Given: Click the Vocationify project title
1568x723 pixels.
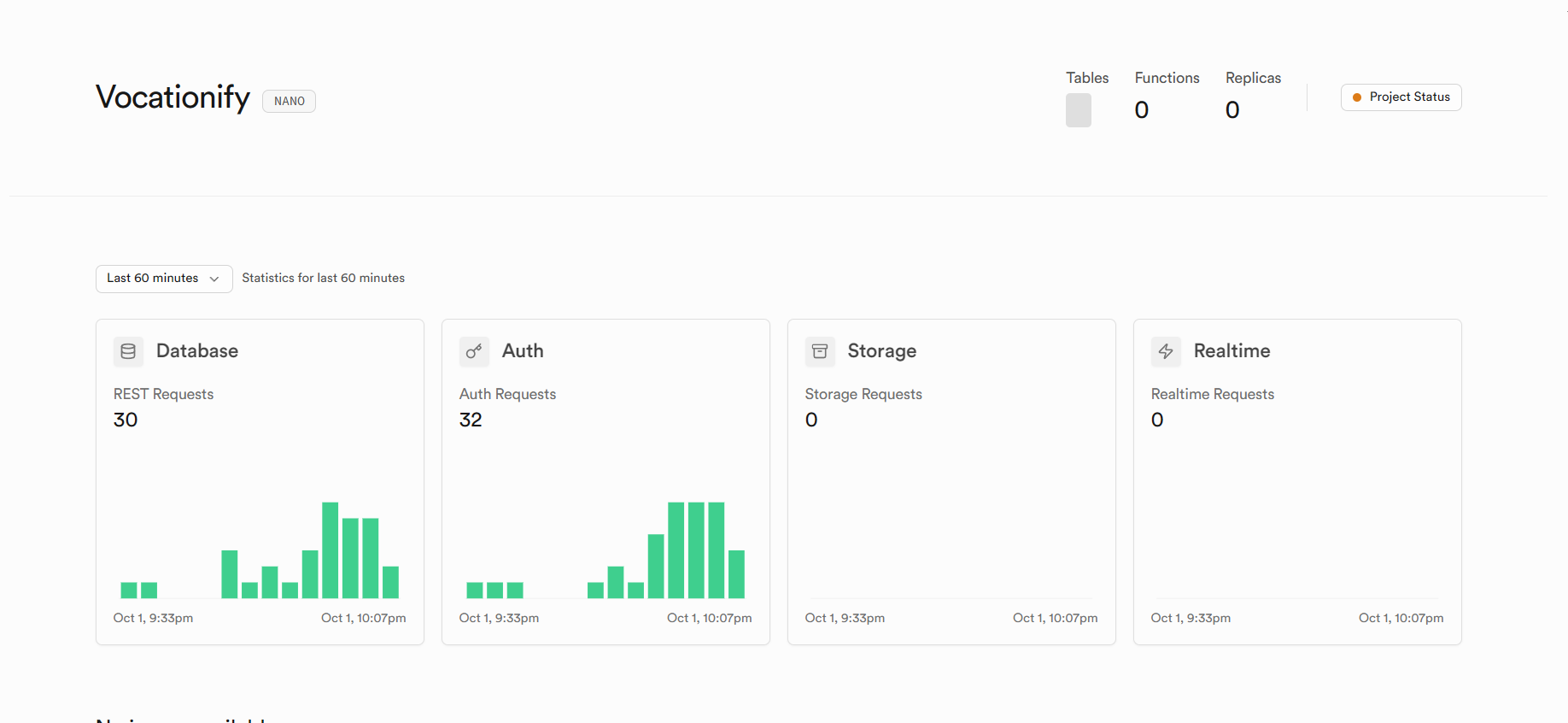Looking at the screenshot, I should [173, 97].
